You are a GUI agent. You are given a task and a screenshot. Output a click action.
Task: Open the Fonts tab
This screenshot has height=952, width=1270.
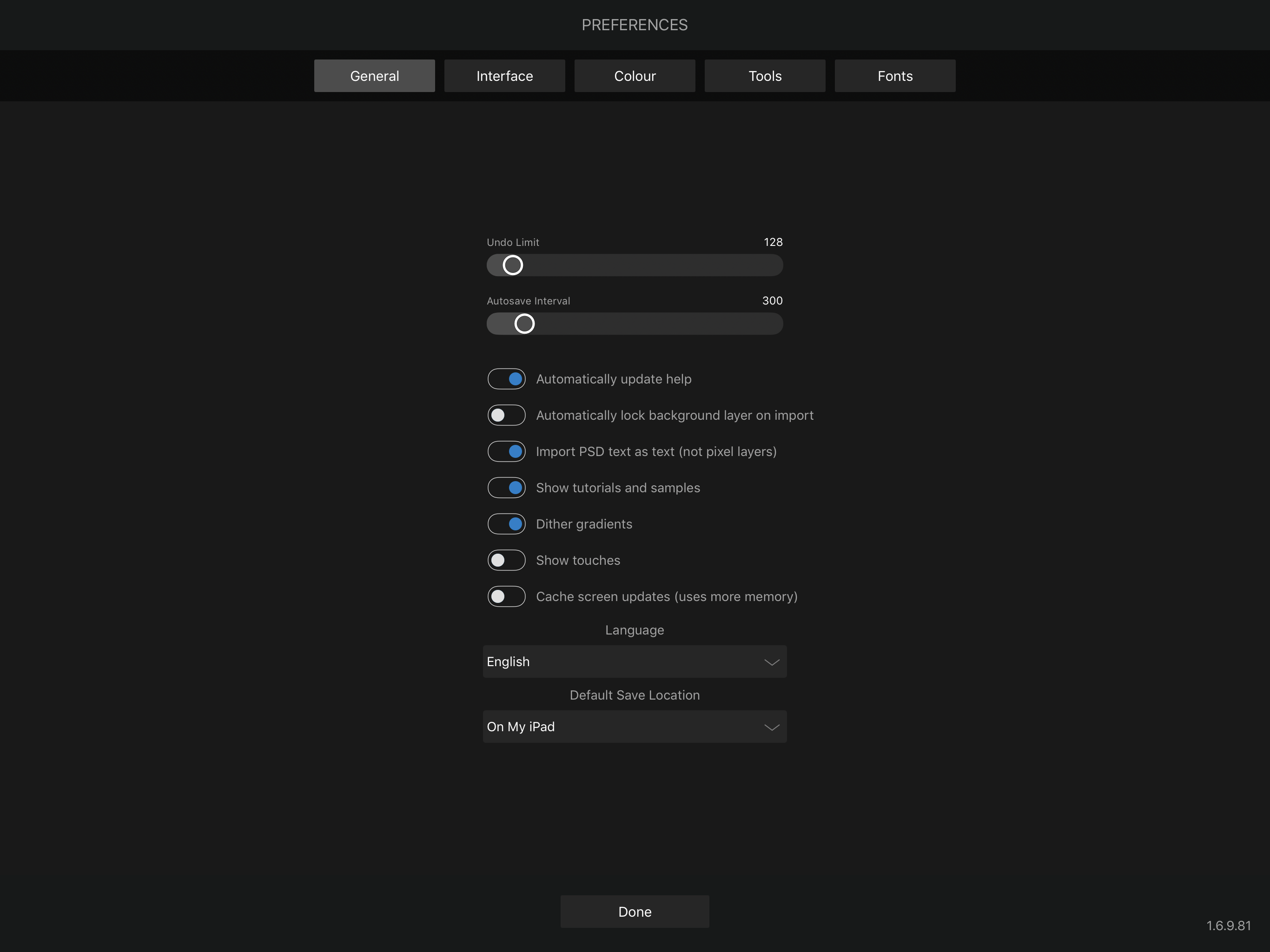click(x=895, y=76)
